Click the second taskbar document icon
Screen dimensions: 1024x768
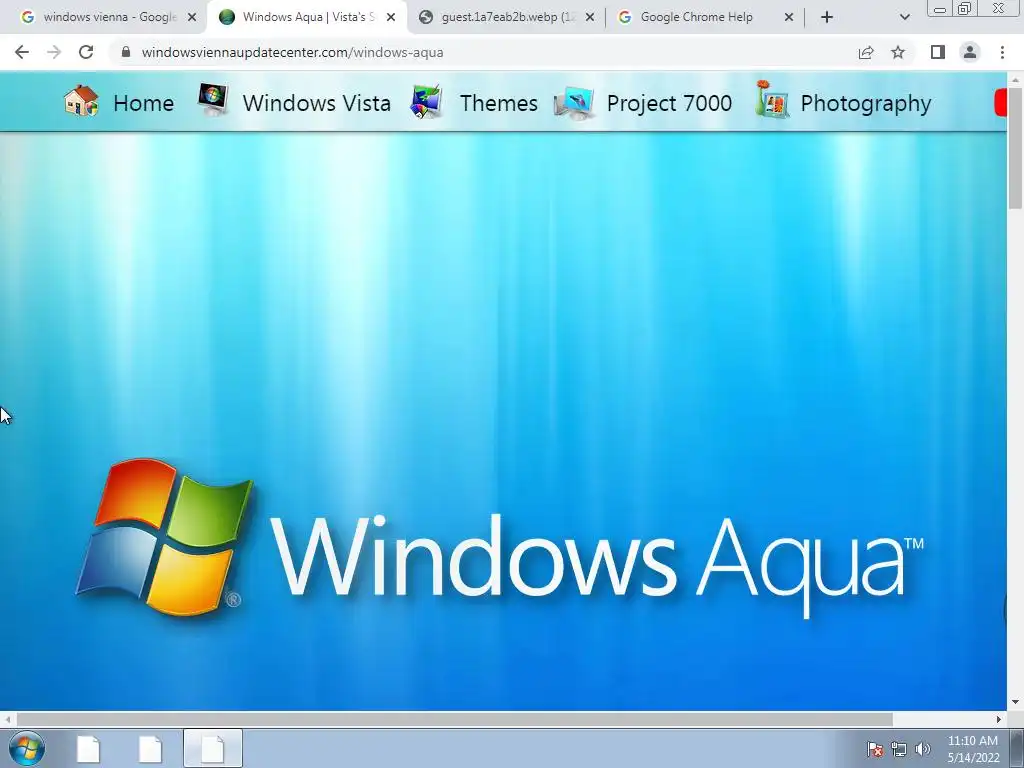pos(150,749)
